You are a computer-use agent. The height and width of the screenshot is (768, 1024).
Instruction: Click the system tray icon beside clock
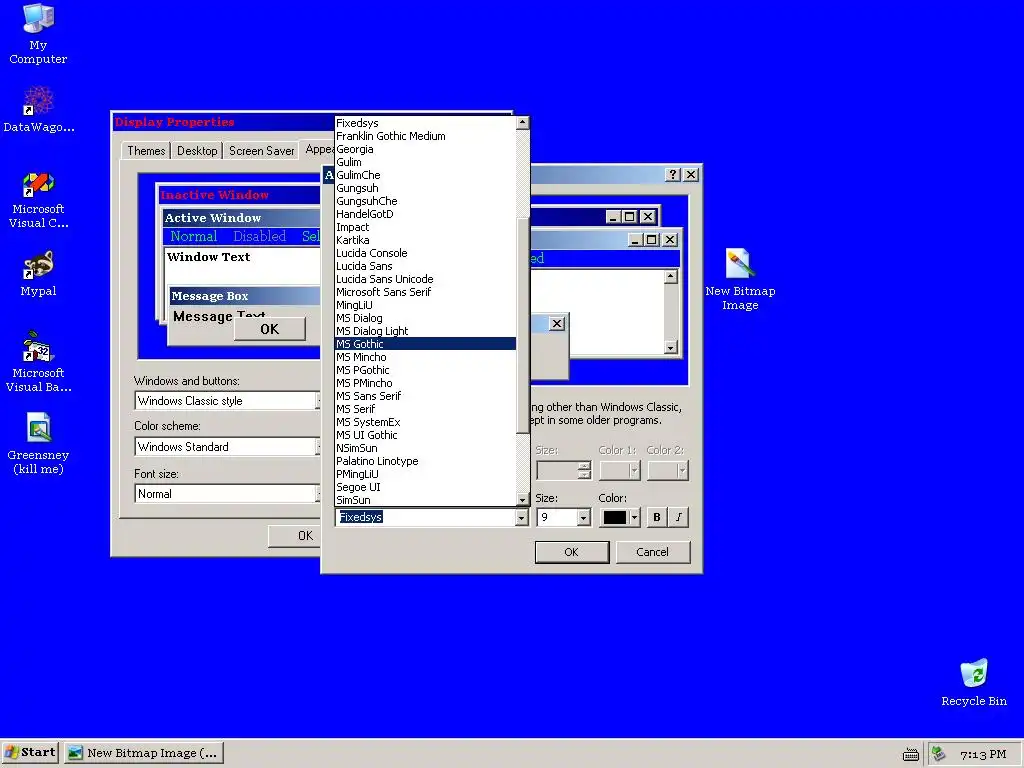[938, 754]
